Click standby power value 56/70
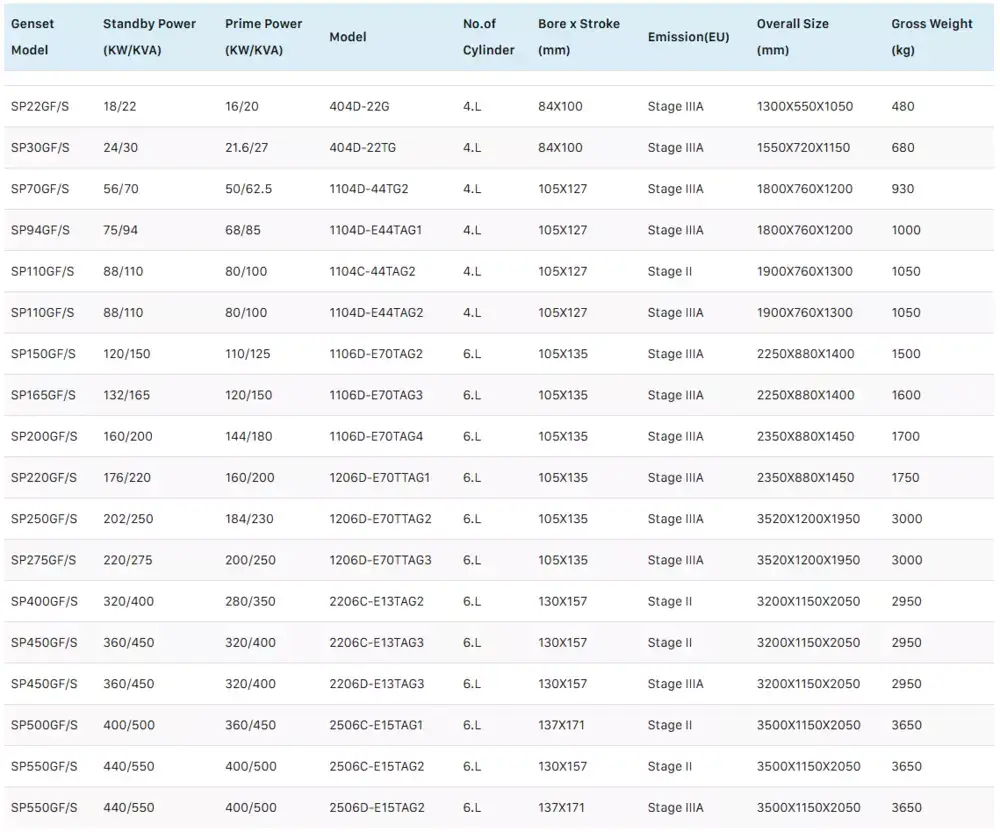This screenshot has width=1000, height=832. [121, 189]
